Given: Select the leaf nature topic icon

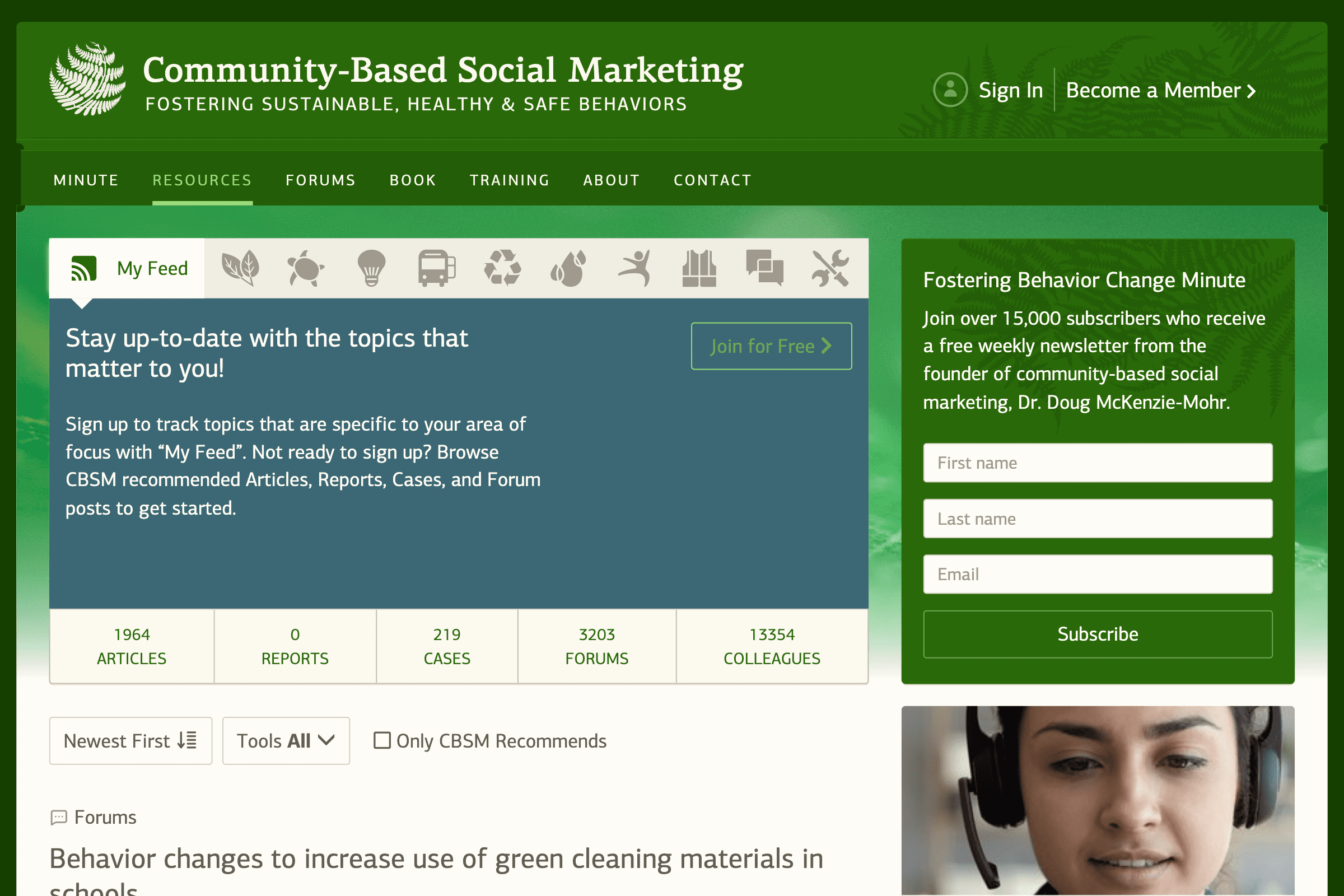Looking at the screenshot, I should tap(241, 268).
